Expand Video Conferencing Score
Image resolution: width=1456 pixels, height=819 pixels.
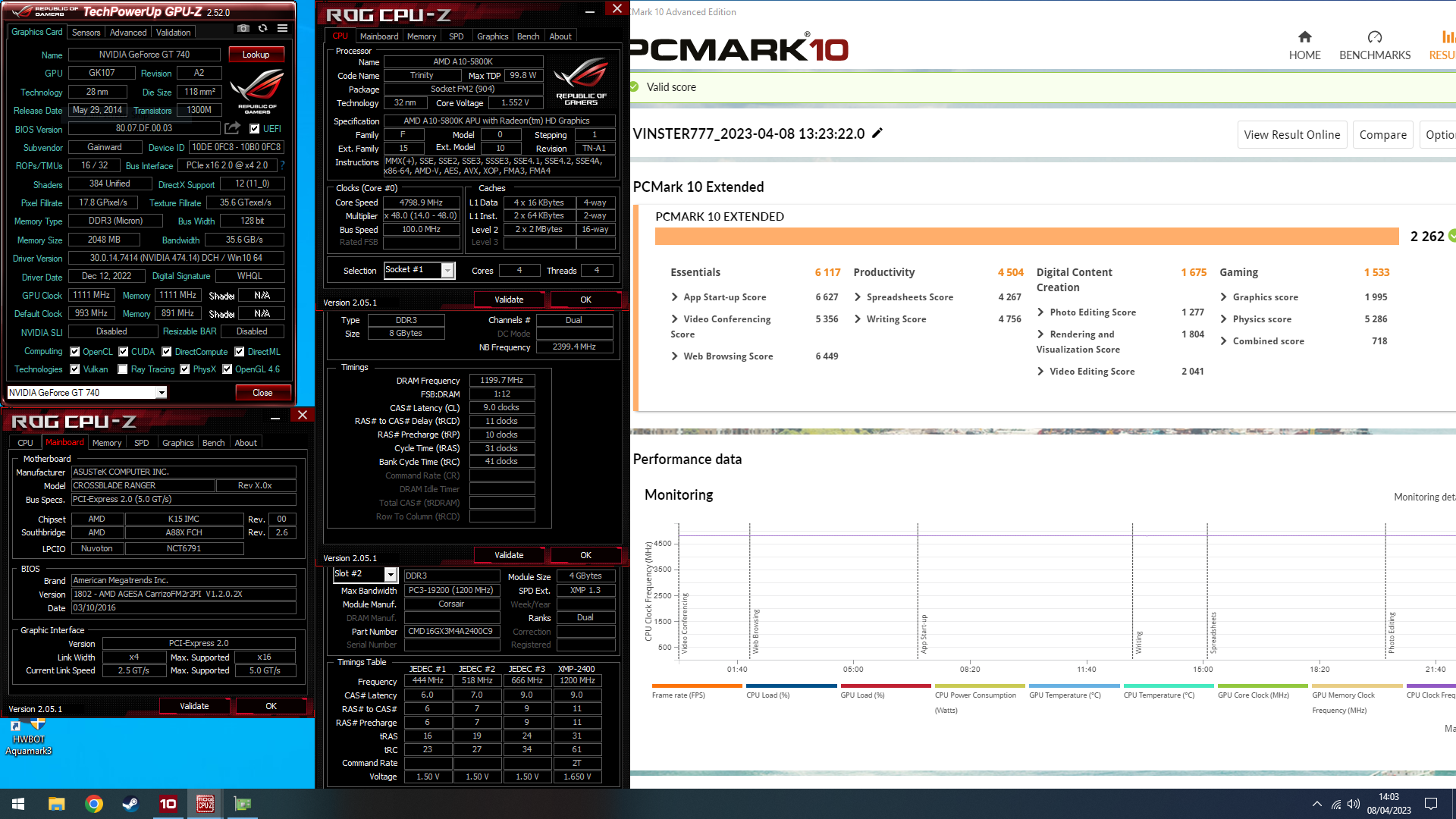tap(674, 319)
